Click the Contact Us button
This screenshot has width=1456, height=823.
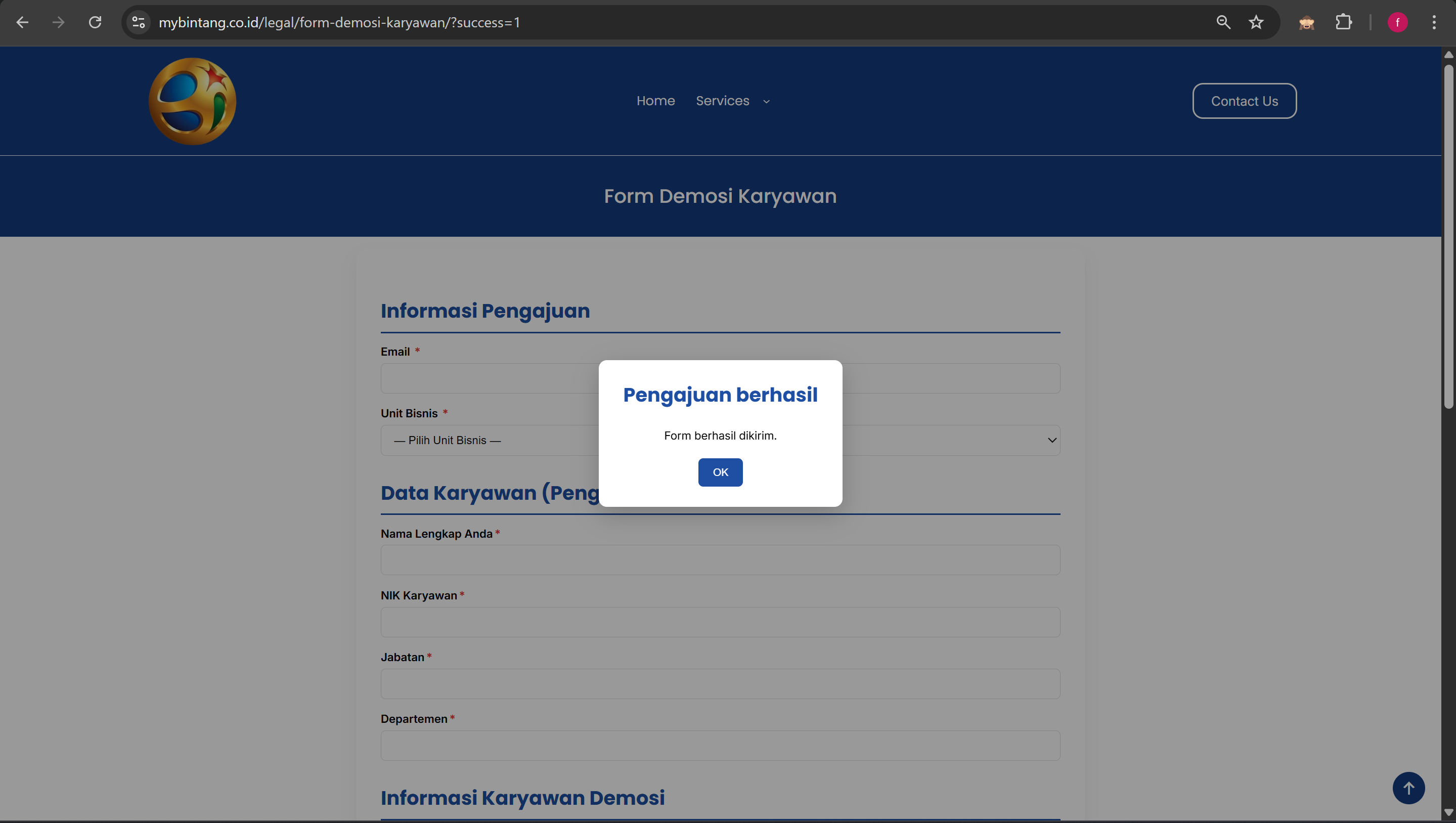tap(1244, 101)
